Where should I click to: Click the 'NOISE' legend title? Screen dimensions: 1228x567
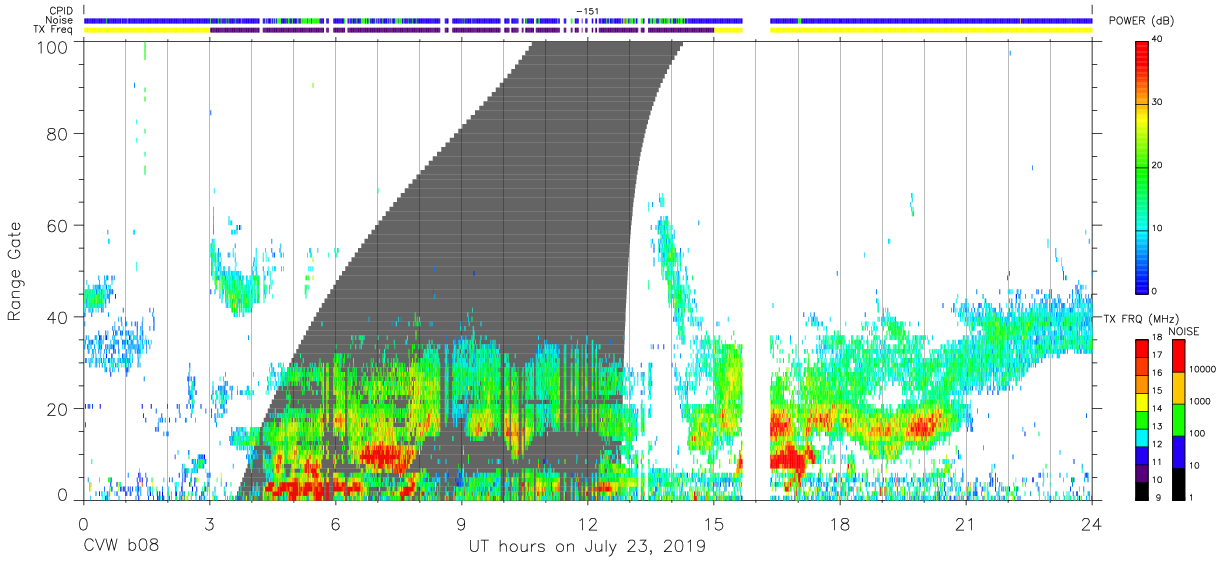coord(1183,331)
